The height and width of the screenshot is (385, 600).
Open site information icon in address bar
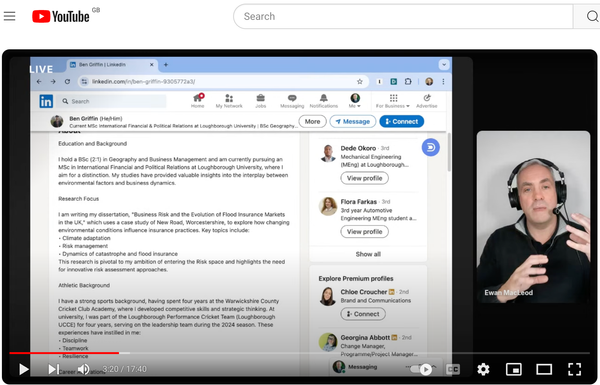click(84, 82)
